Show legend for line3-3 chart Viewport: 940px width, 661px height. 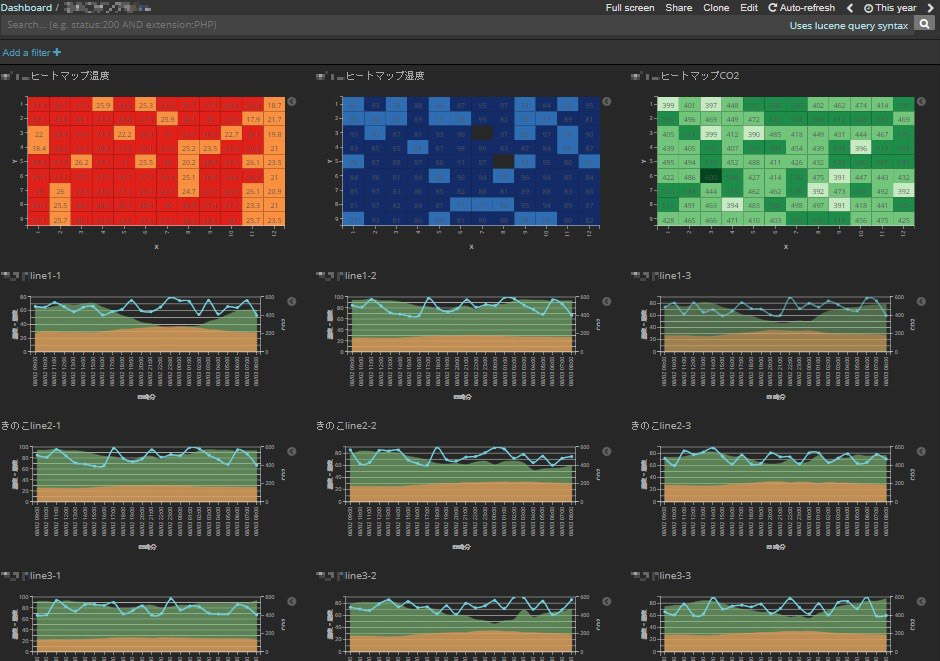tap(921, 601)
